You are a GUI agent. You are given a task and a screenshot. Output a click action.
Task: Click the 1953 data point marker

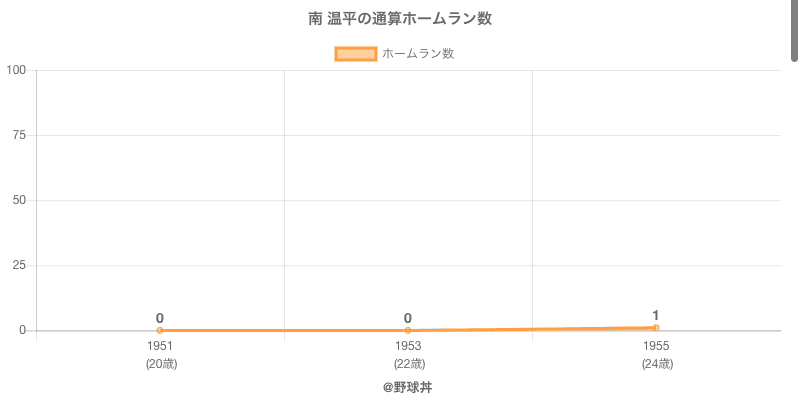(408, 330)
